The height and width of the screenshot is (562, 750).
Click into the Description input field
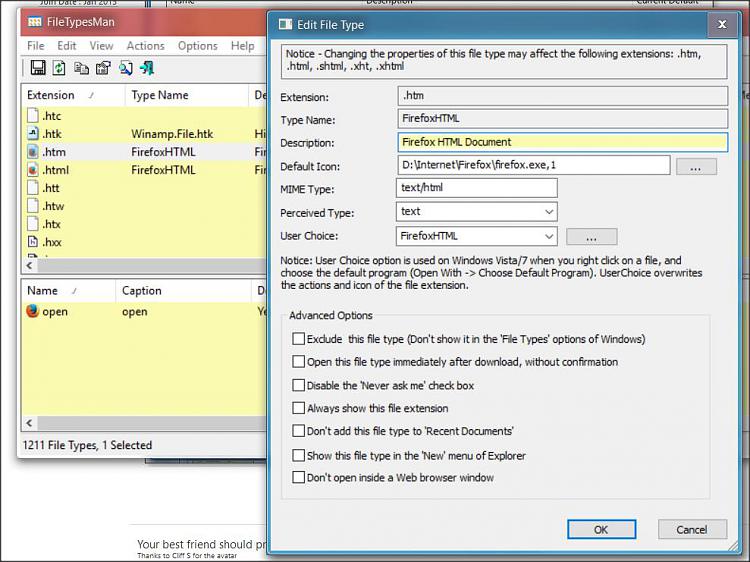pyautogui.click(x=562, y=142)
